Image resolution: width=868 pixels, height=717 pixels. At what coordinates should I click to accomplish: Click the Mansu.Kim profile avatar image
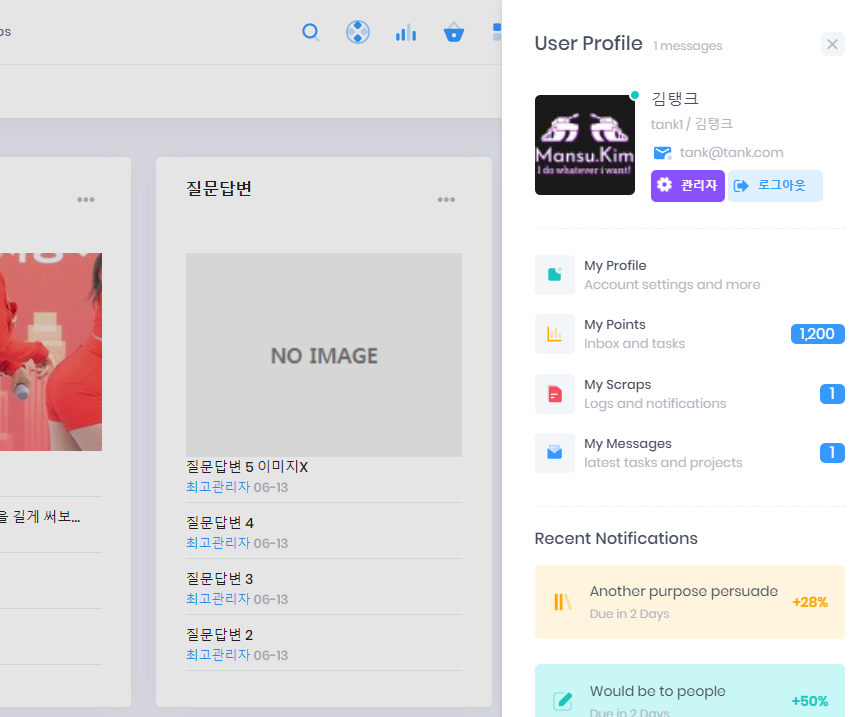tap(585, 145)
